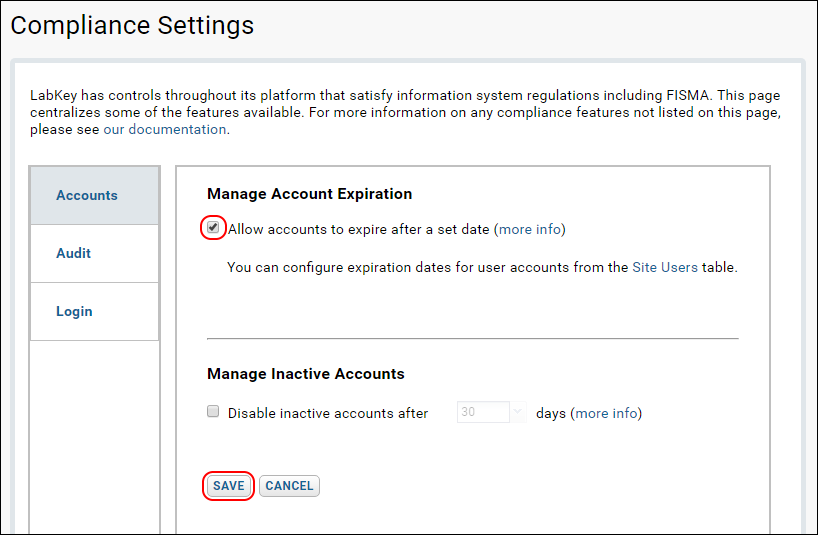Cancel the compliance settings changes
The image size is (818, 535).
[290, 486]
